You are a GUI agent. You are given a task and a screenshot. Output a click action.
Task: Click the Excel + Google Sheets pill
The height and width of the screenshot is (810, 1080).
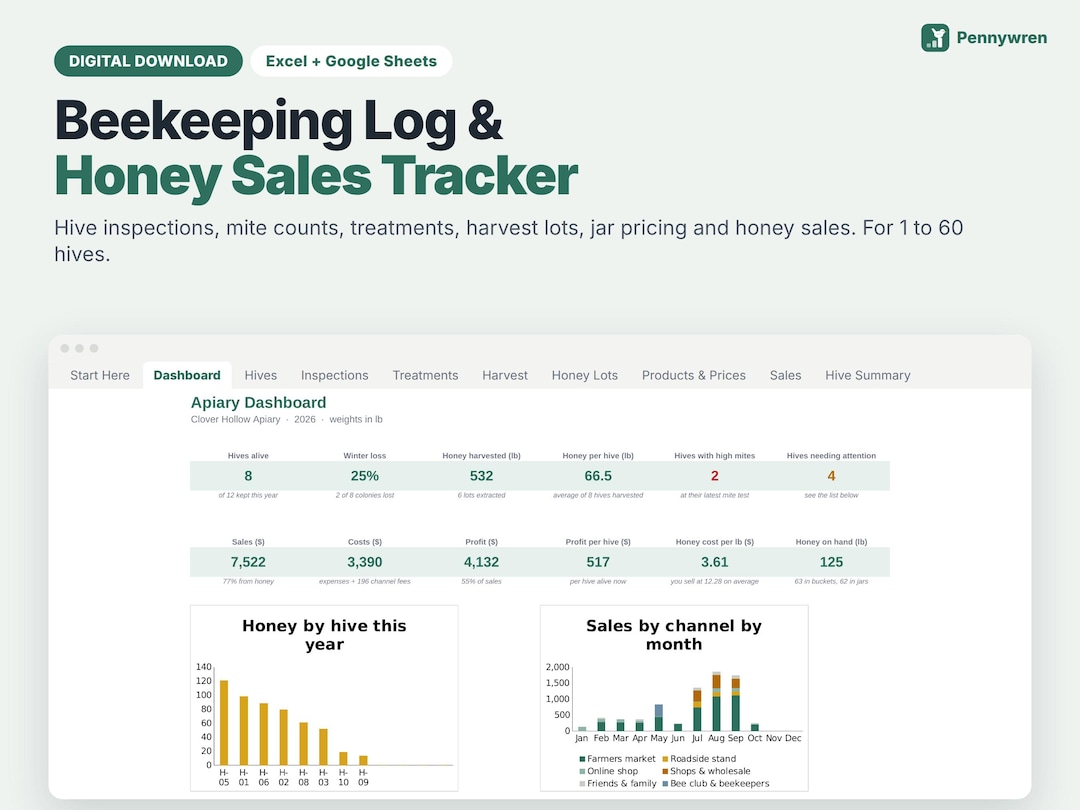pos(351,61)
